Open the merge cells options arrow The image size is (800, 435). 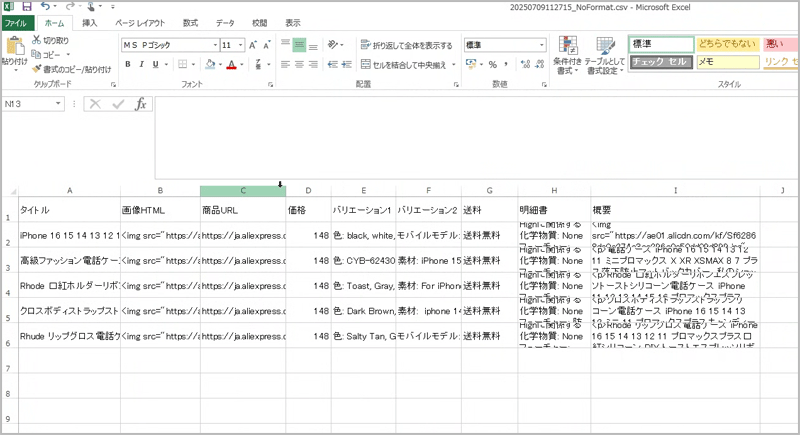453,65
